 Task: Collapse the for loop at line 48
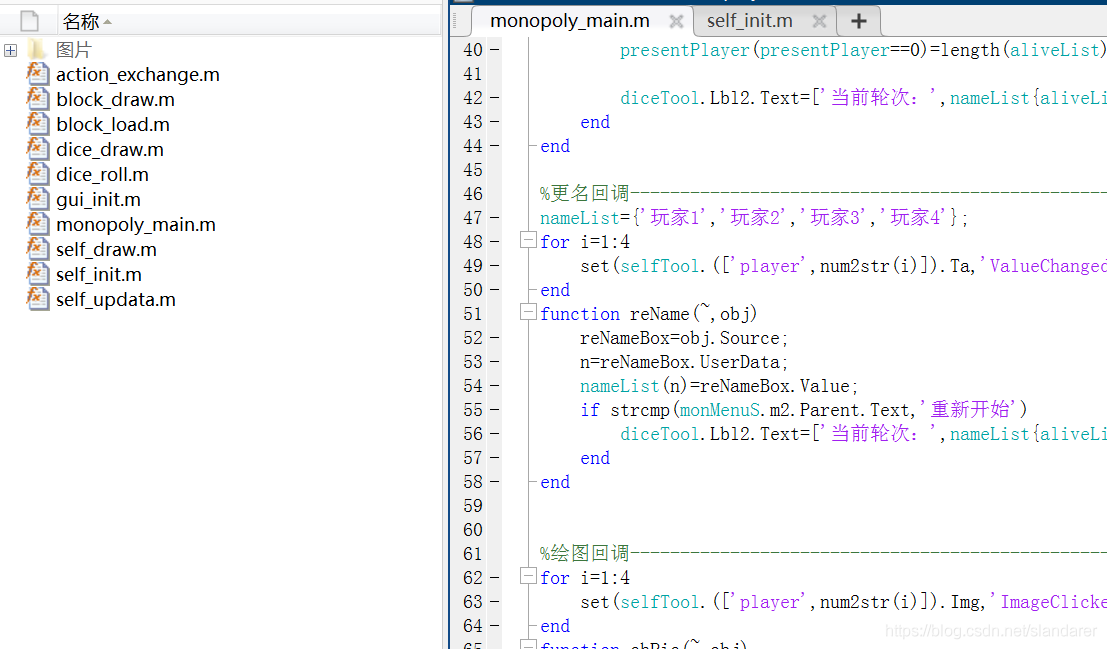[527, 240]
